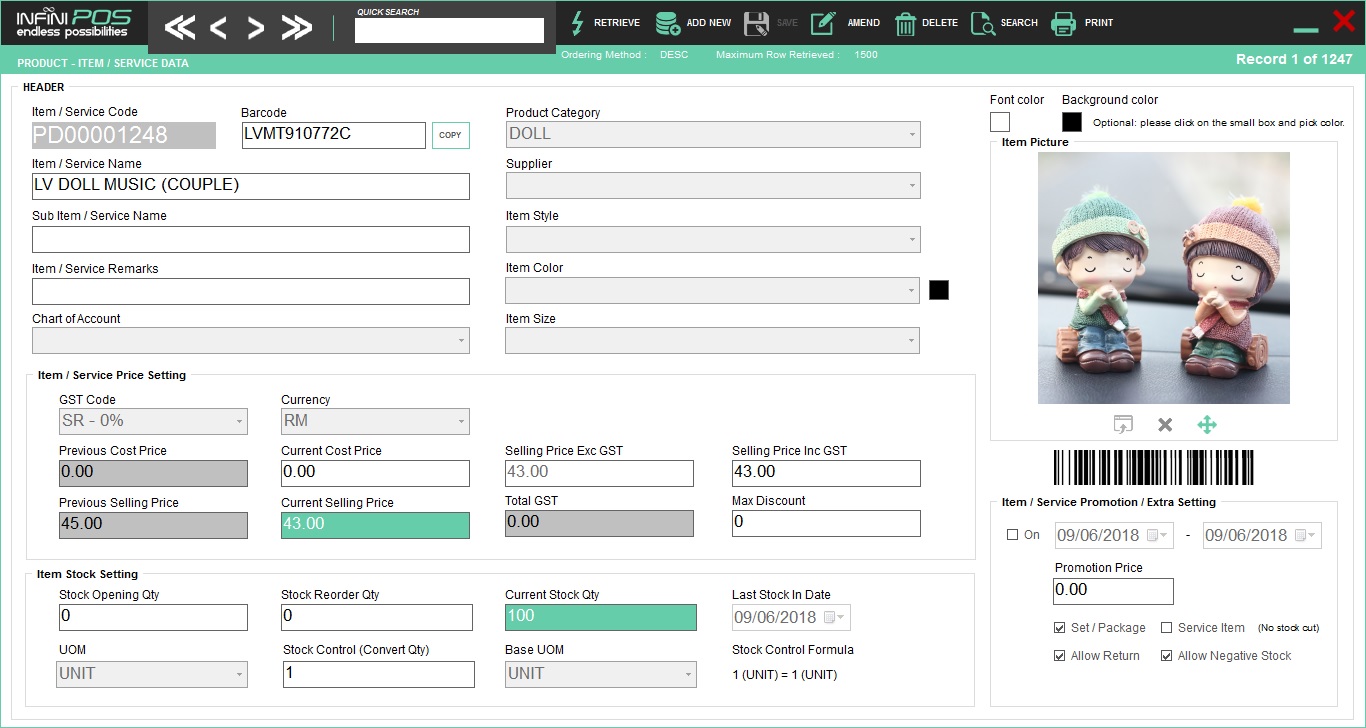The width and height of the screenshot is (1366, 728).
Task: Click the Add New label in toolbar
Action: [709, 23]
